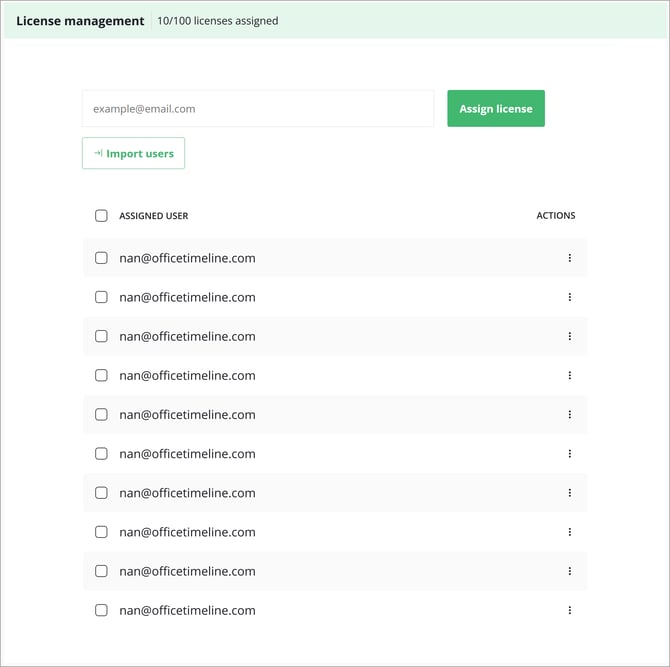The height and width of the screenshot is (667, 670).
Task: Toggle the select-all checkbox beside Assigned User
Action: [x=101, y=215]
